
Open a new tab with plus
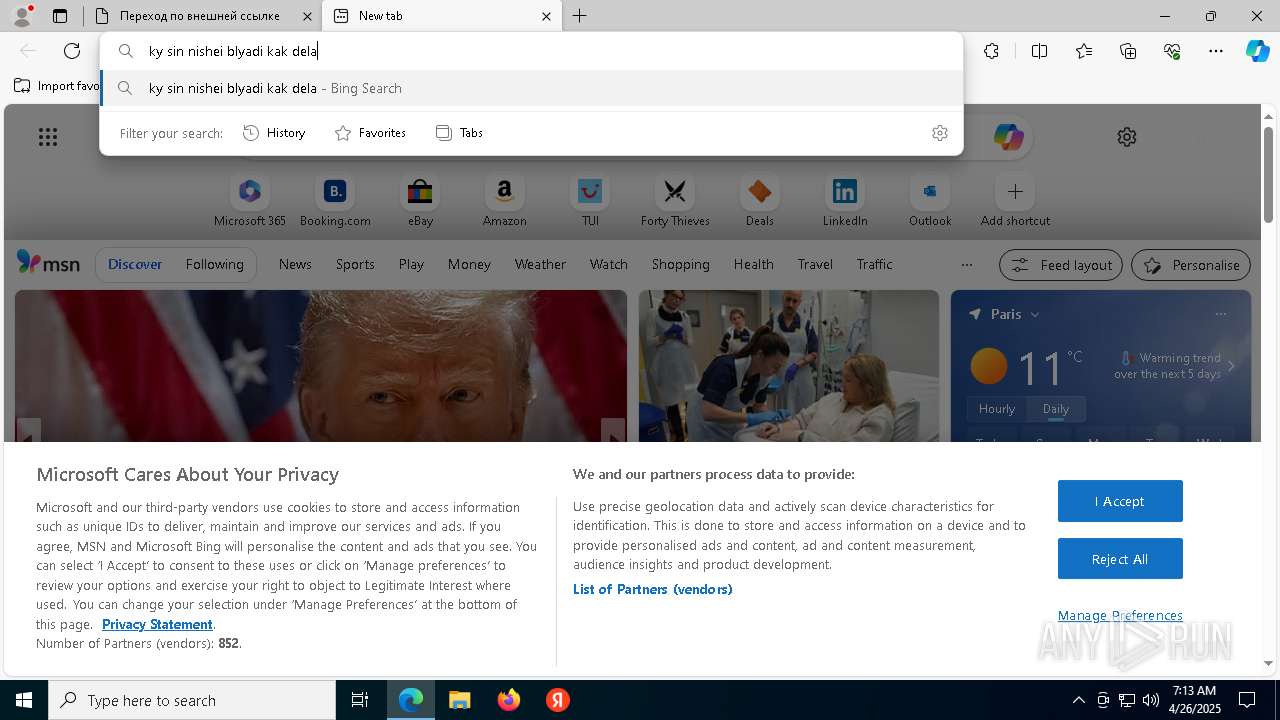(580, 16)
